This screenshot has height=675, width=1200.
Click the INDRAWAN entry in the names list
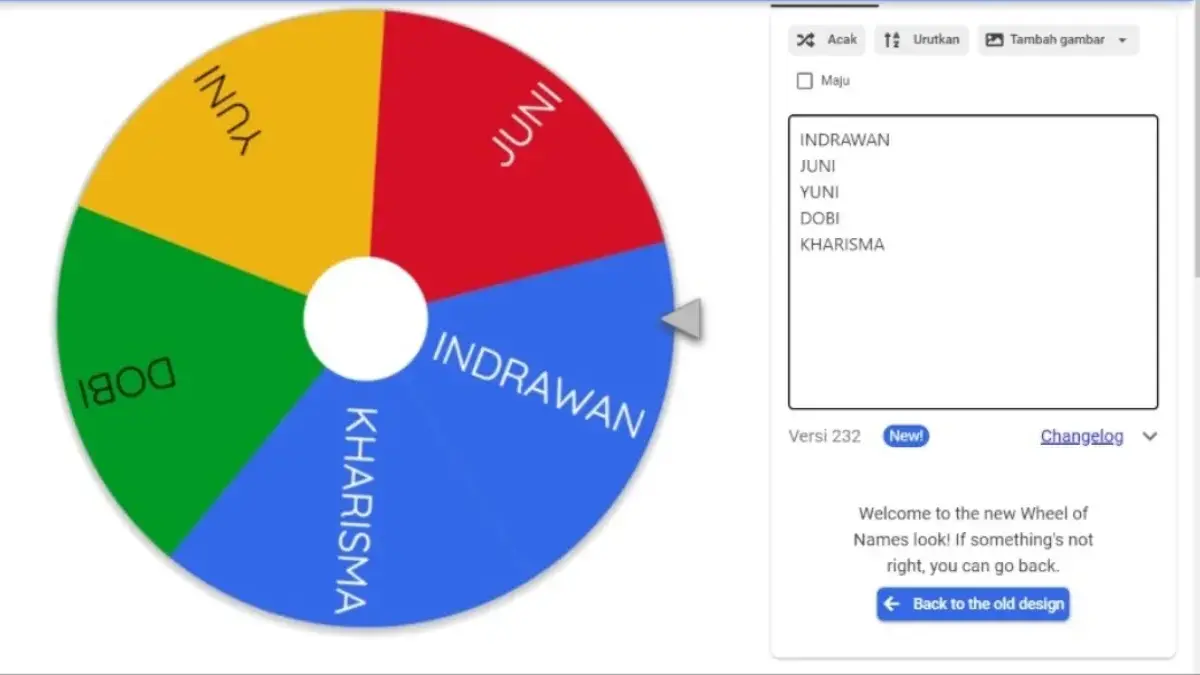pos(845,140)
